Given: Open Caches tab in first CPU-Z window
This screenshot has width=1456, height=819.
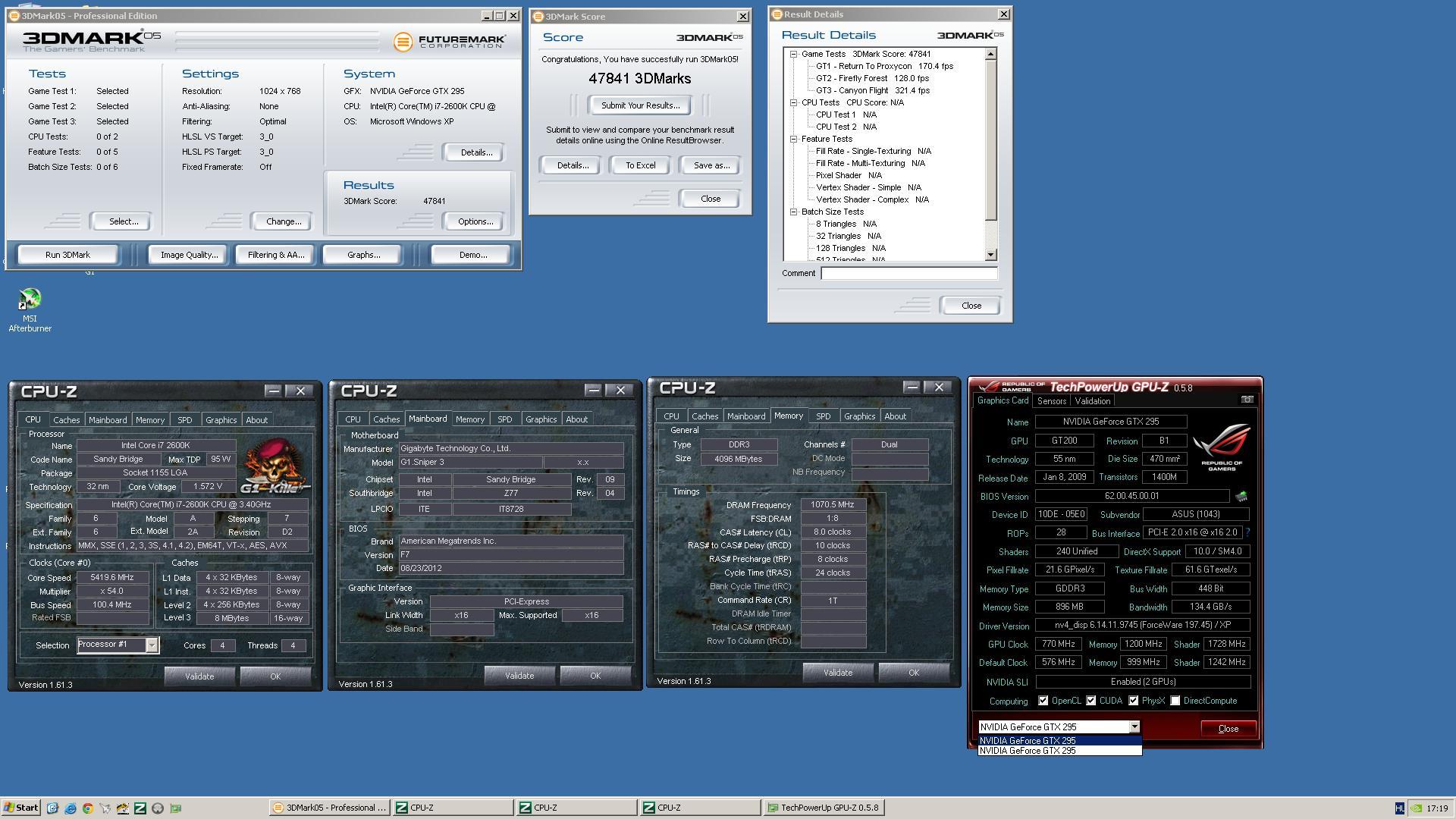Looking at the screenshot, I should tap(66, 420).
